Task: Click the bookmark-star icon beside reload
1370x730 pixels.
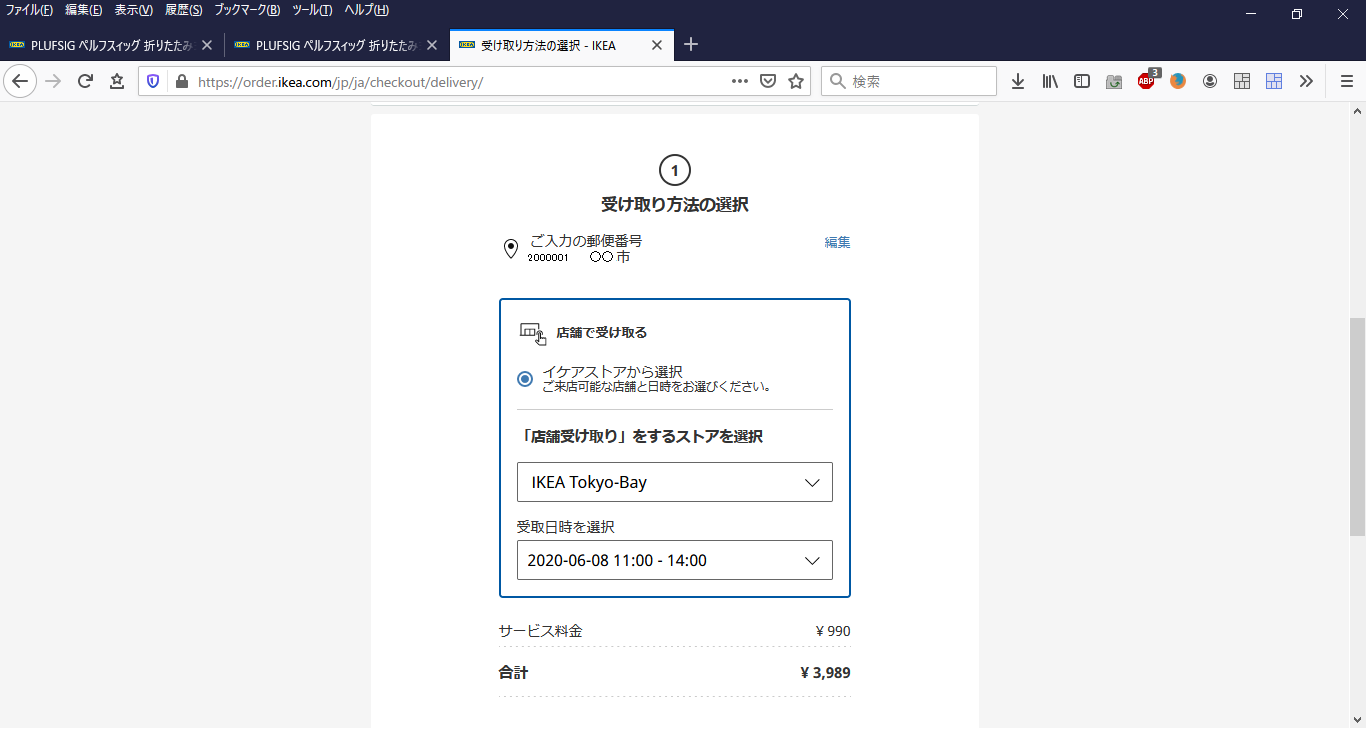Action: [117, 82]
